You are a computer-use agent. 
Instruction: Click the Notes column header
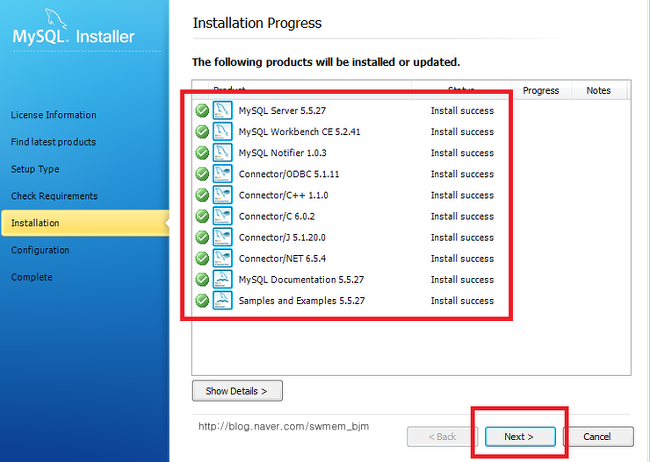click(598, 90)
